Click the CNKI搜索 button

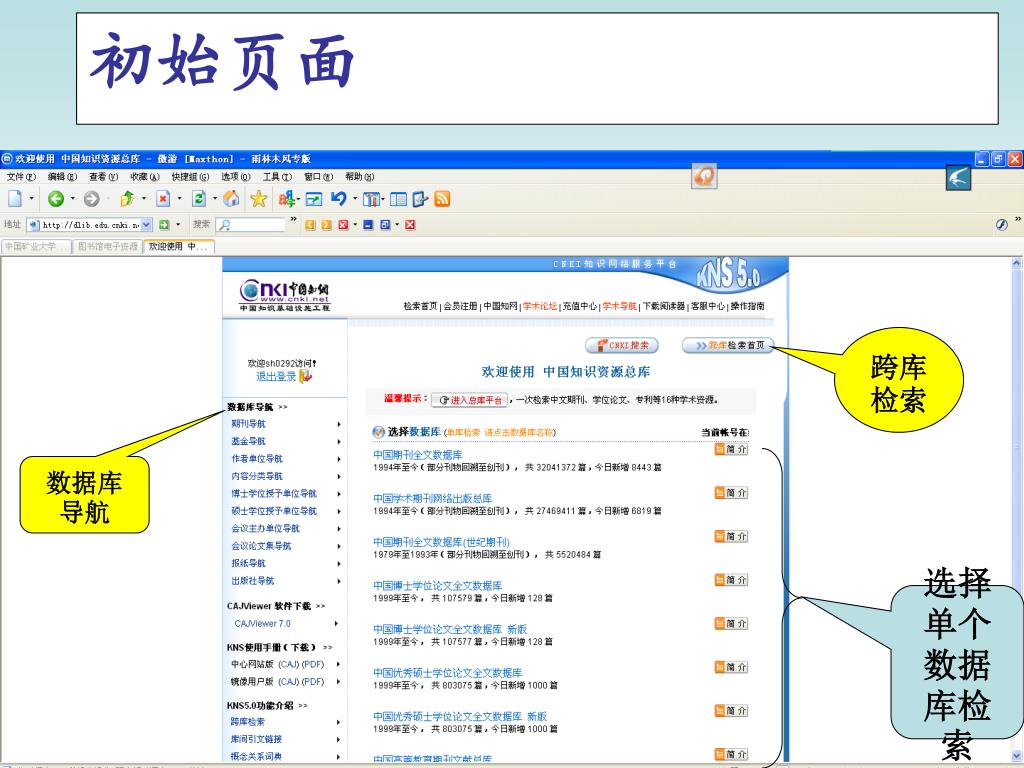[622, 345]
